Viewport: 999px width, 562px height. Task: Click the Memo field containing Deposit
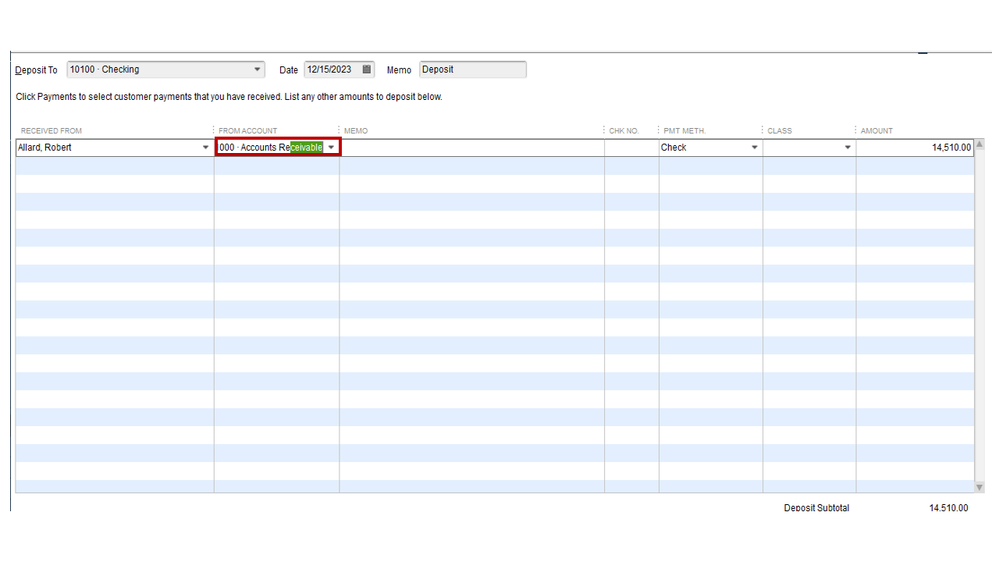pyautogui.click(x=473, y=69)
